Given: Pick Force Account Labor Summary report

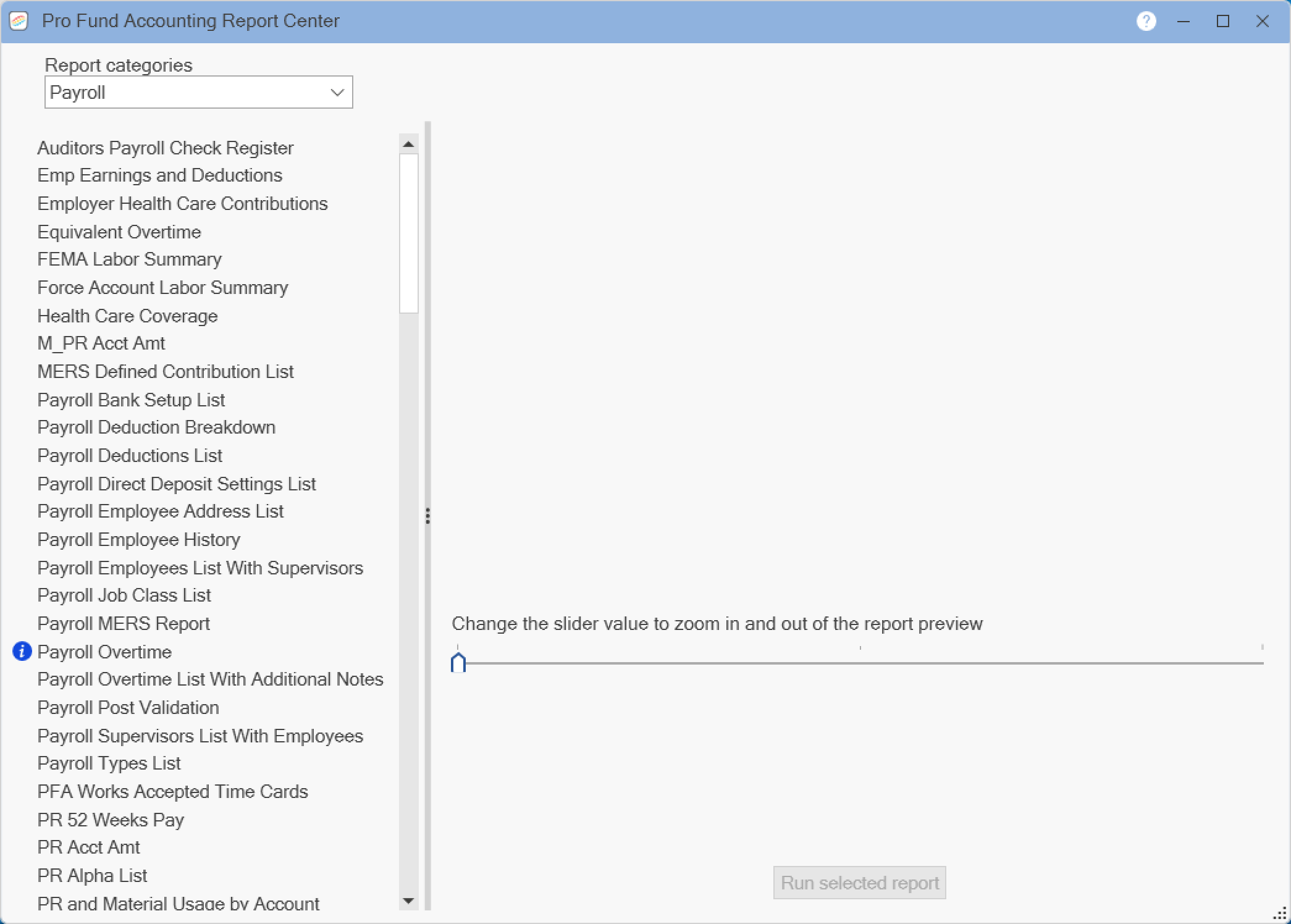Looking at the screenshot, I should click(162, 288).
